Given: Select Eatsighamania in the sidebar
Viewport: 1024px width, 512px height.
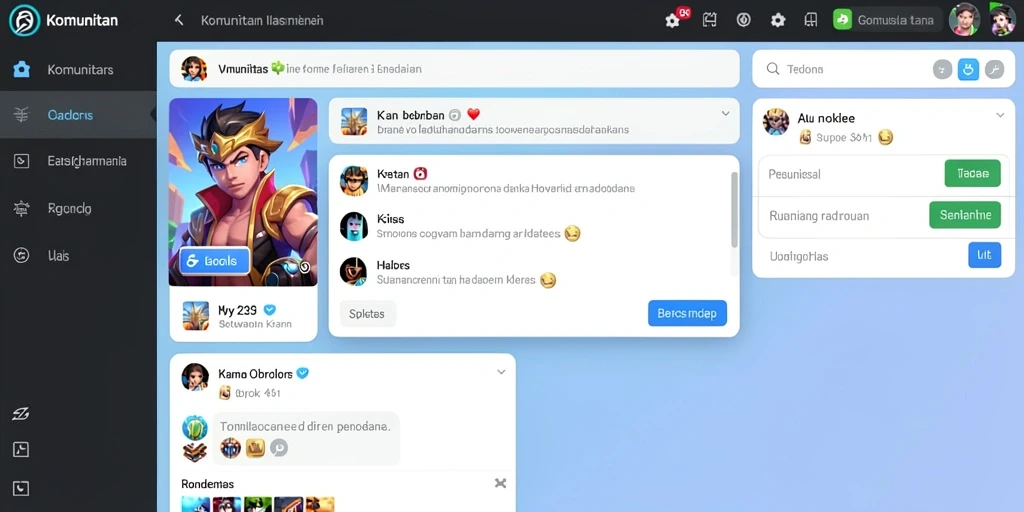Looking at the screenshot, I should point(78,161).
